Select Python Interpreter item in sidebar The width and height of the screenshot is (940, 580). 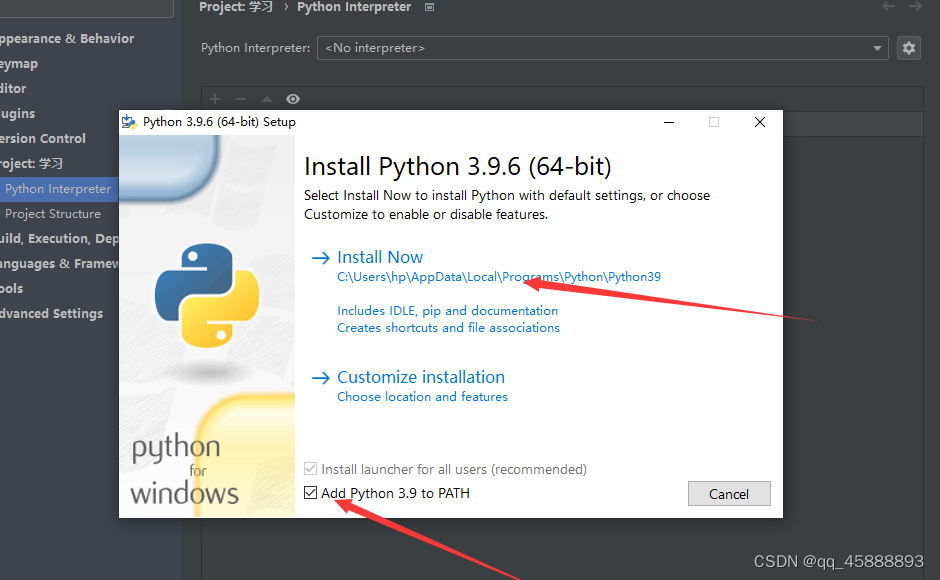[59, 189]
